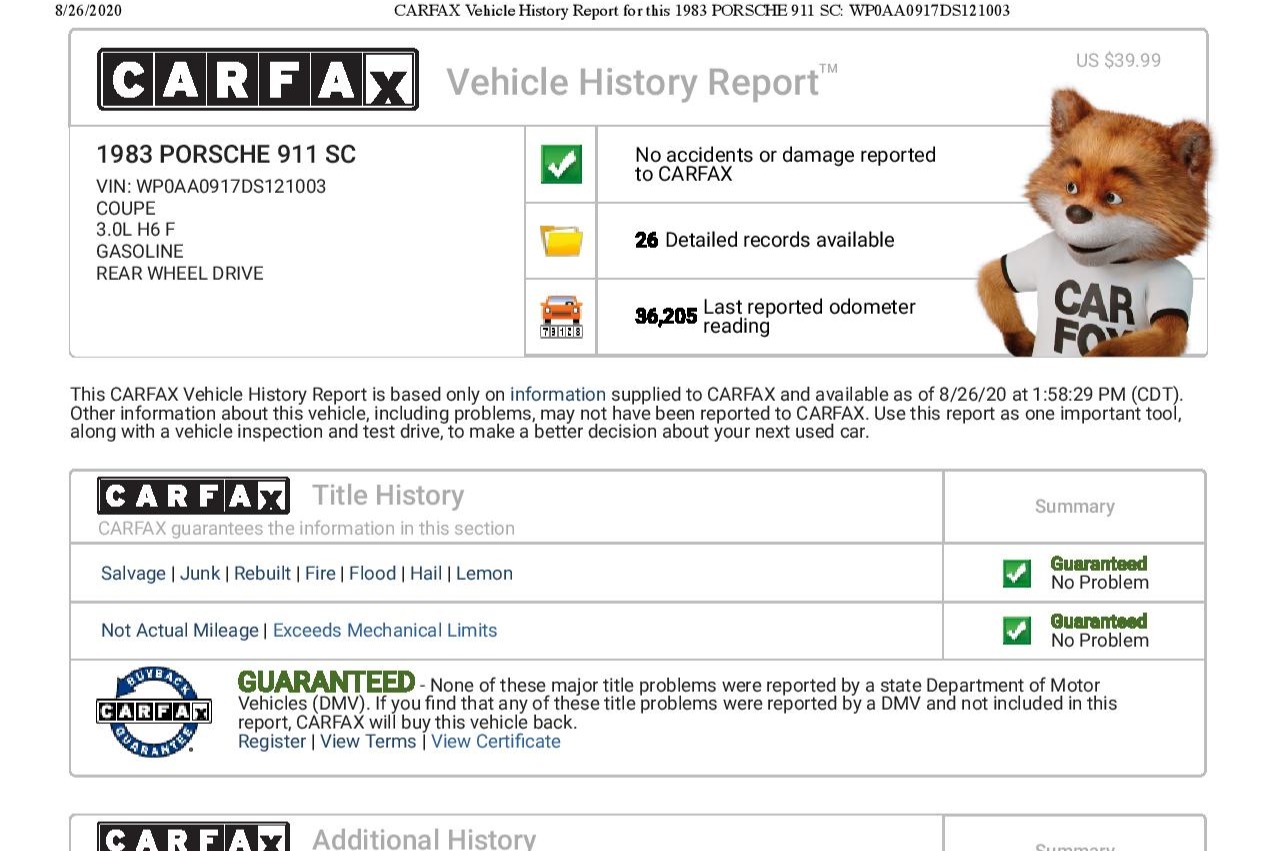Click the green checkmark beside No accidents reported
Screen dimensions: 1275x851
(x=561, y=164)
